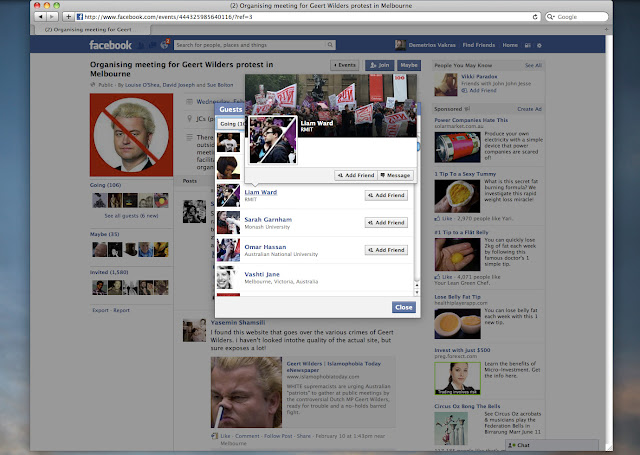Click scrollbar down arrow in Guests list
Viewport: 640px width, 455px height.
point(416,293)
